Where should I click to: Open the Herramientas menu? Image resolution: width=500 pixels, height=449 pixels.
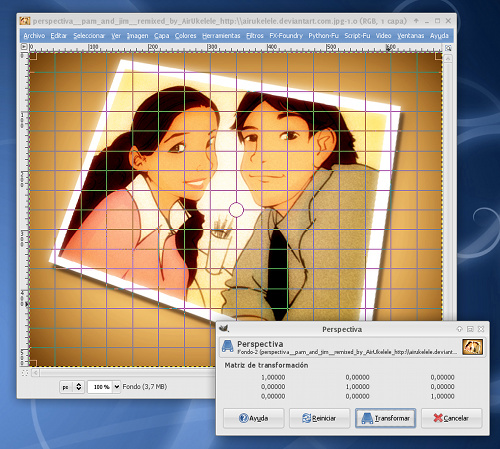(x=221, y=36)
